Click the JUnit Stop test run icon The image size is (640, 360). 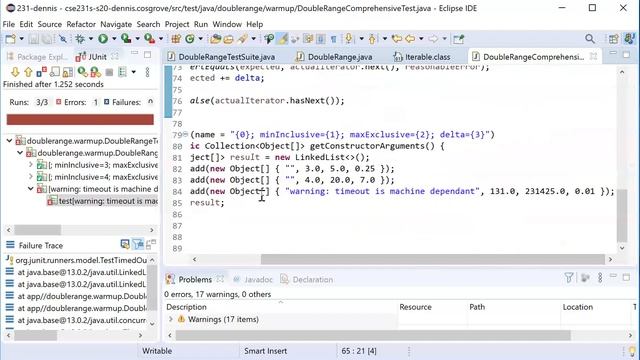click(109, 73)
